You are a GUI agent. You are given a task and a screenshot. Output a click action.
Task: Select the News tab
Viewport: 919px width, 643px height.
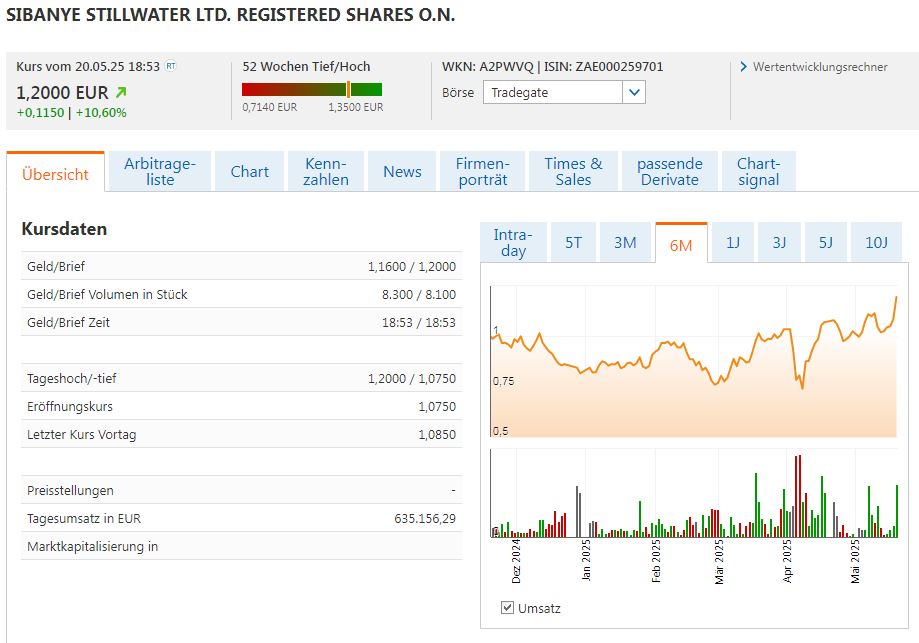click(402, 171)
